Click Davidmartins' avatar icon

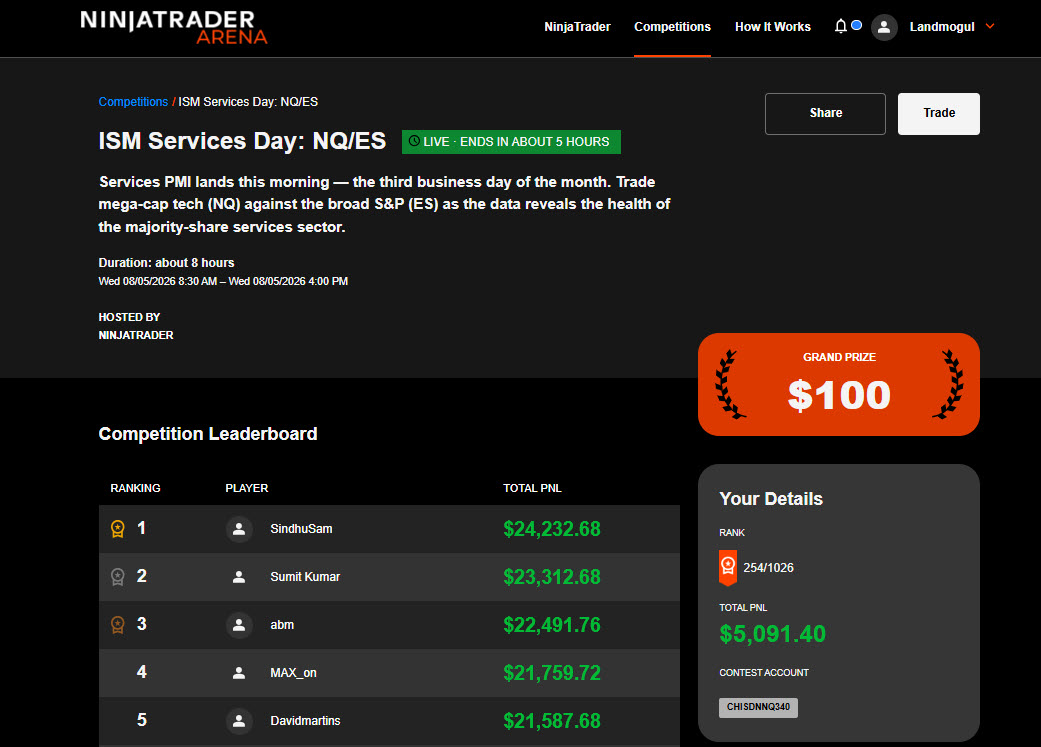(239, 720)
